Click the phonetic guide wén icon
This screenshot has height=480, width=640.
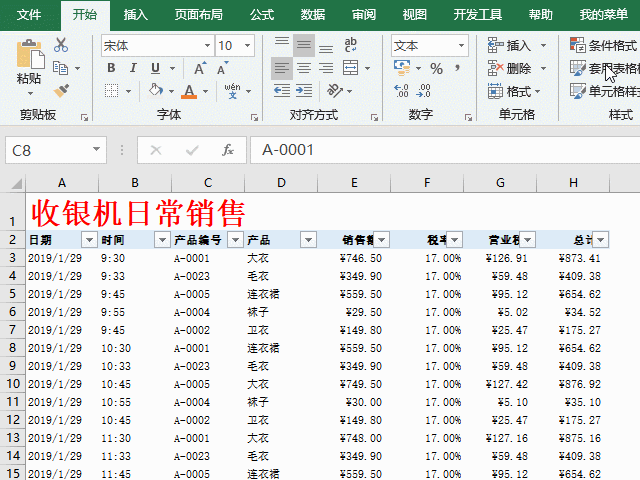232,91
